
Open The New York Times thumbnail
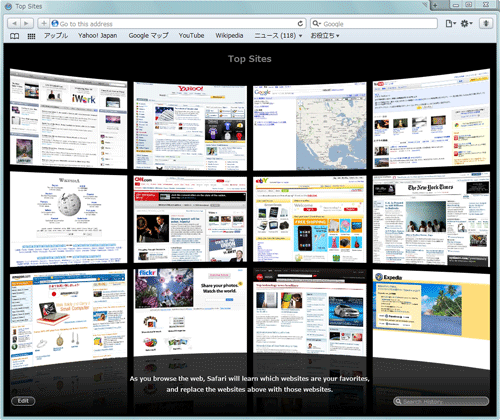(x=431, y=219)
